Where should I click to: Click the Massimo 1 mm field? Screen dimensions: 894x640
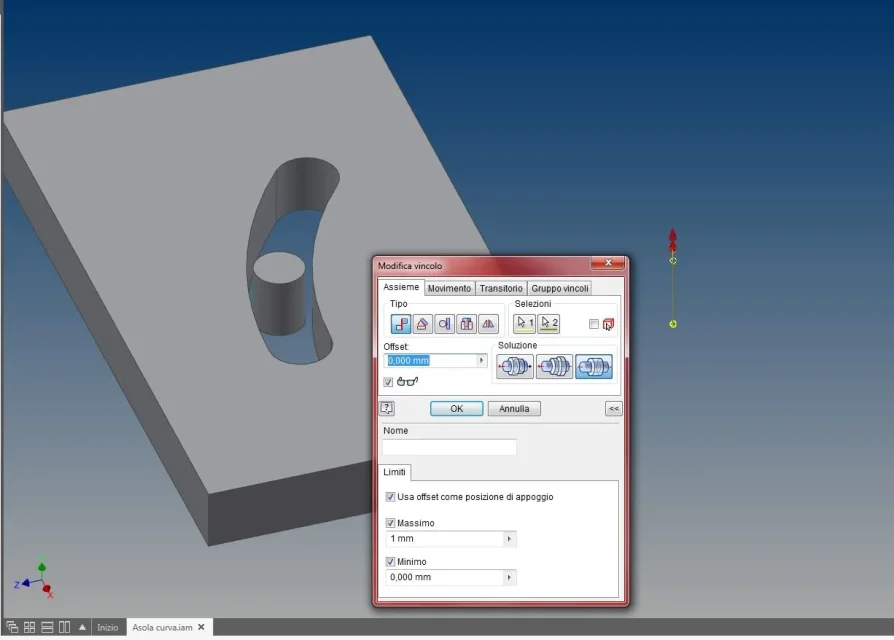(445, 539)
